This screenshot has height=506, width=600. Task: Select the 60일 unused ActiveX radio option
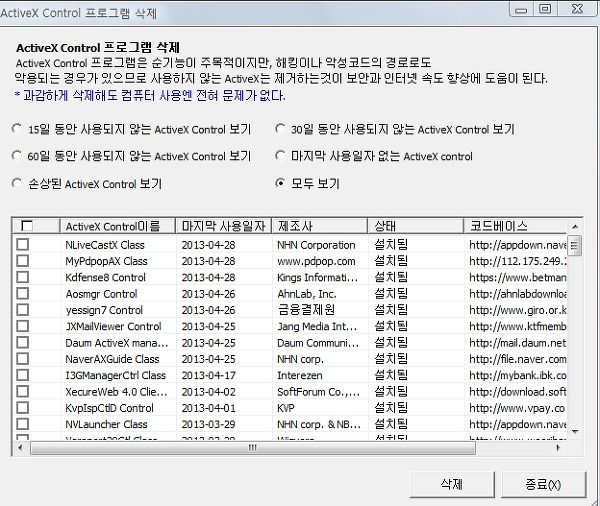(x=16, y=156)
